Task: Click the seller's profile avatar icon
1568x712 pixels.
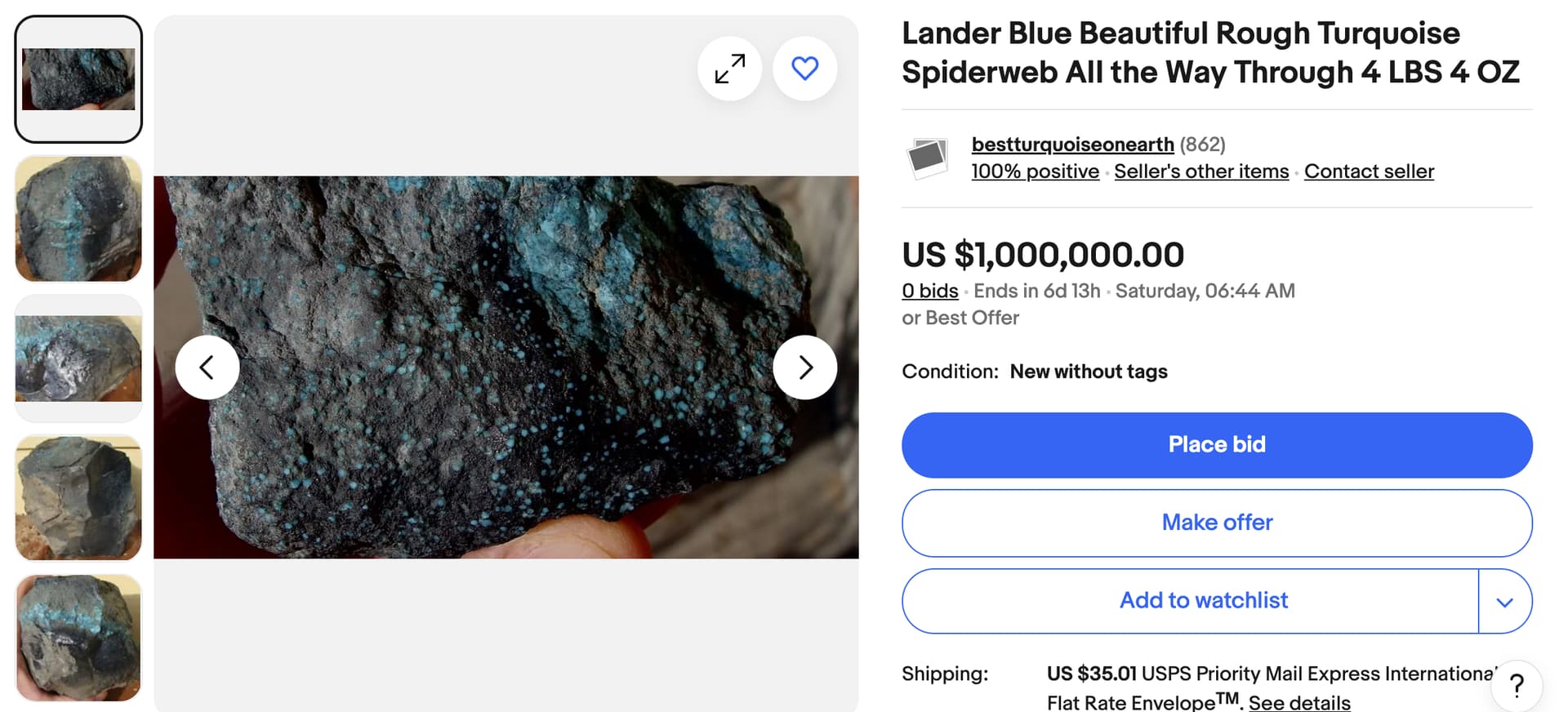Action: point(927,157)
